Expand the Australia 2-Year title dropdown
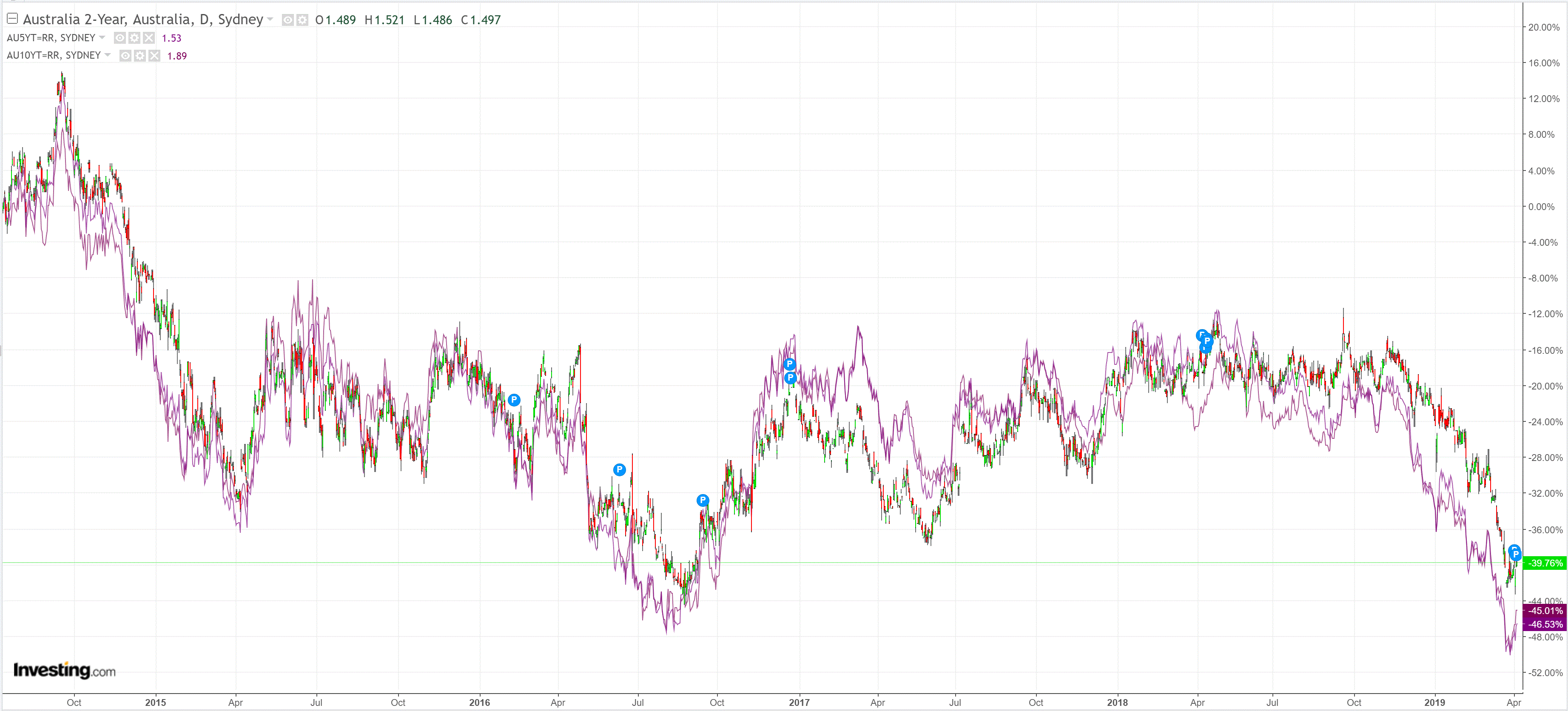1568x711 pixels. (270, 20)
